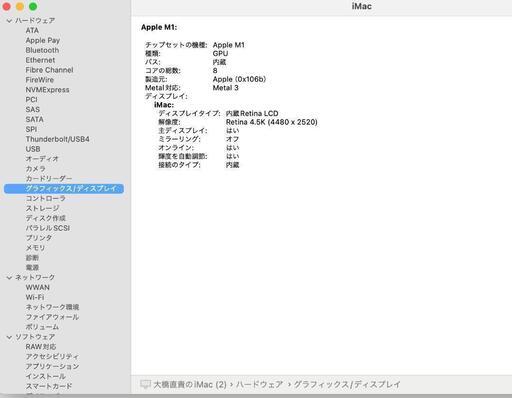Select SPI in the sidebar
The width and height of the screenshot is (512, 398).
pos(31,129)
